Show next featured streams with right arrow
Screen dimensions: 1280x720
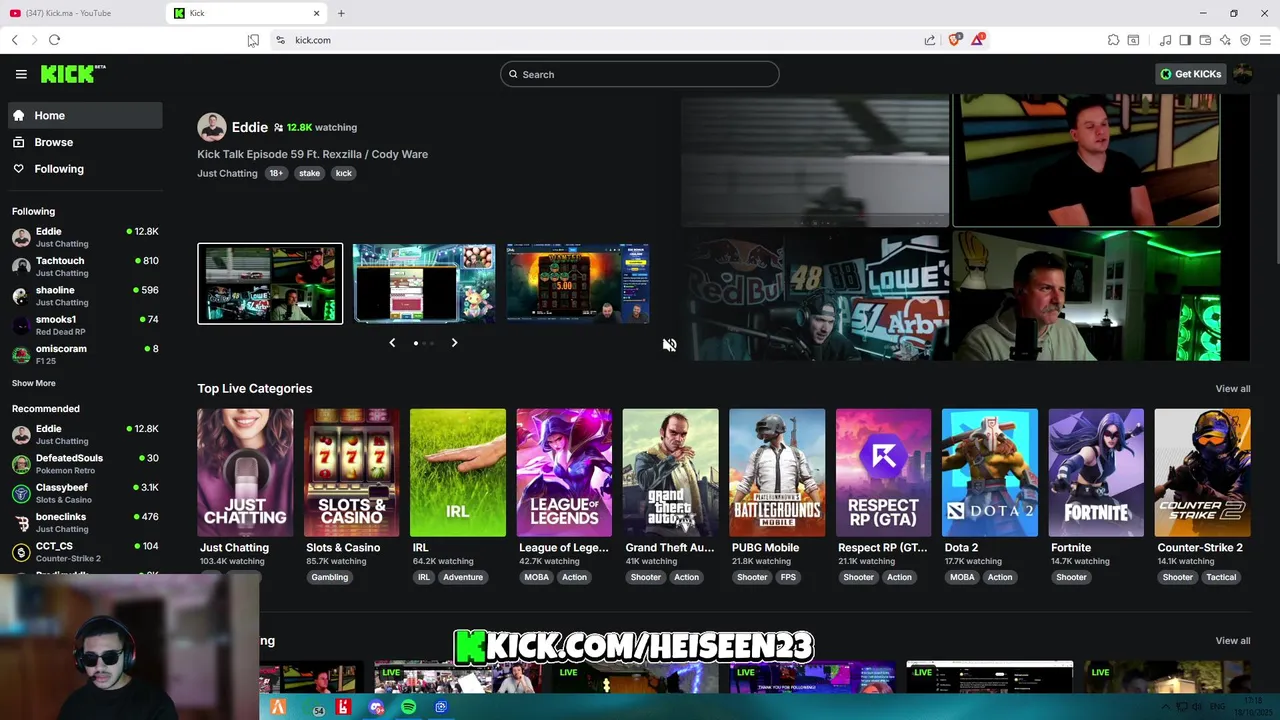pos(454,343)
